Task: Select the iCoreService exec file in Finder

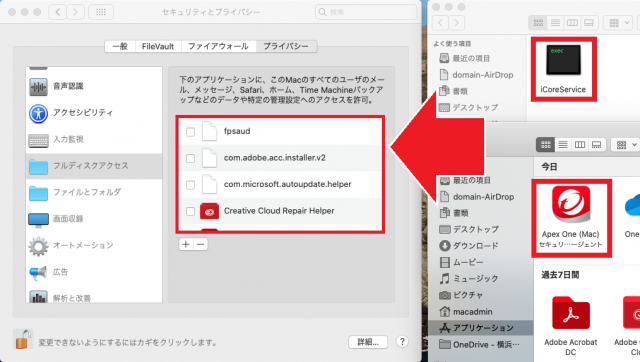Action: [563, 69]
